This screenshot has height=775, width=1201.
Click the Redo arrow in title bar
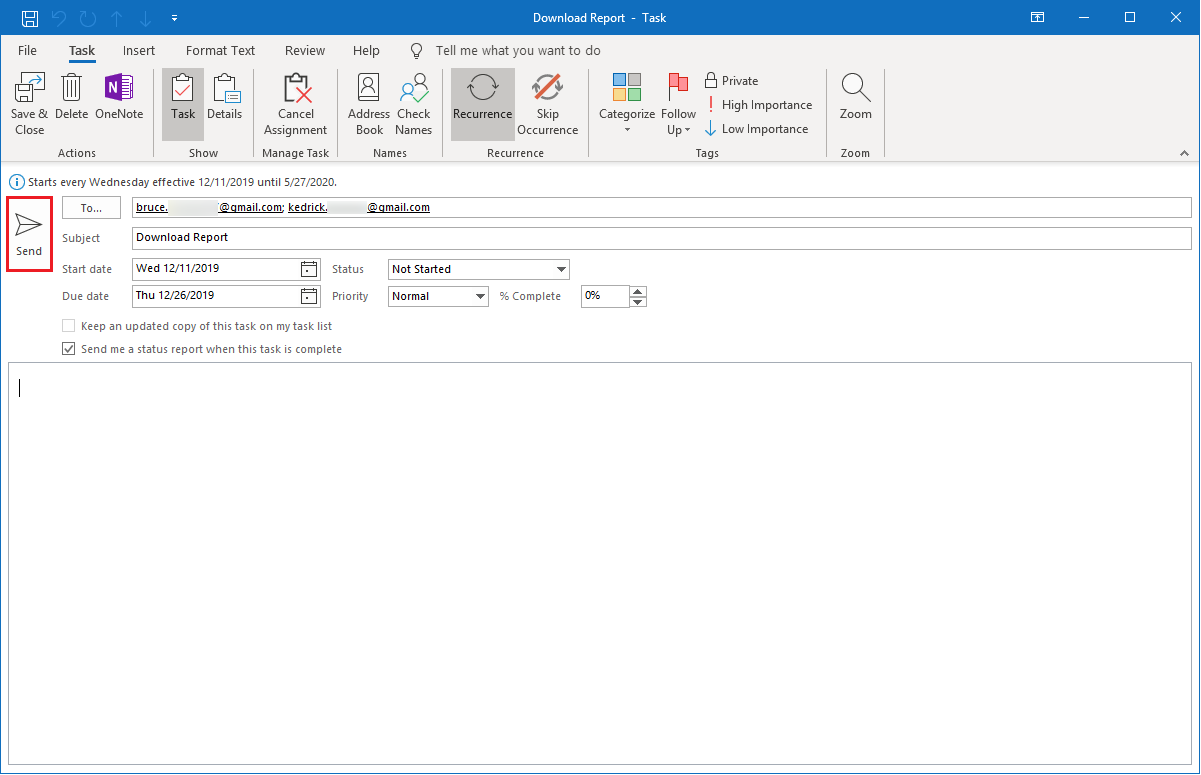(87, 18)
